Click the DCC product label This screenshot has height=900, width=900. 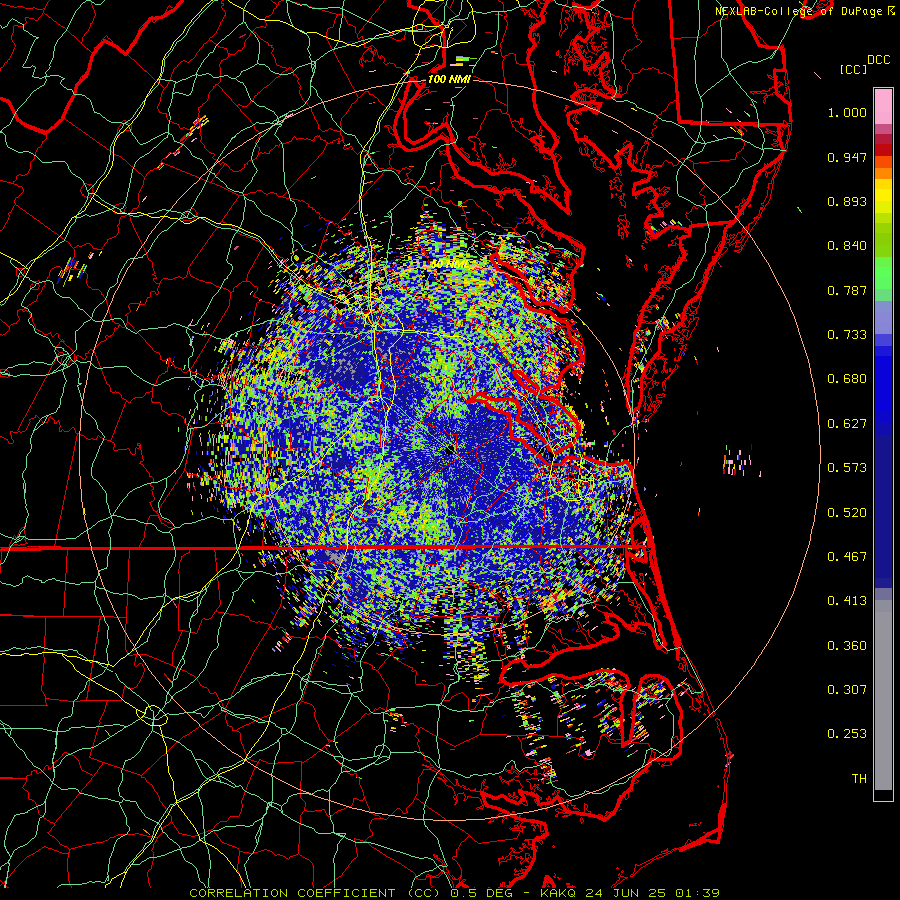coord(878,60)
